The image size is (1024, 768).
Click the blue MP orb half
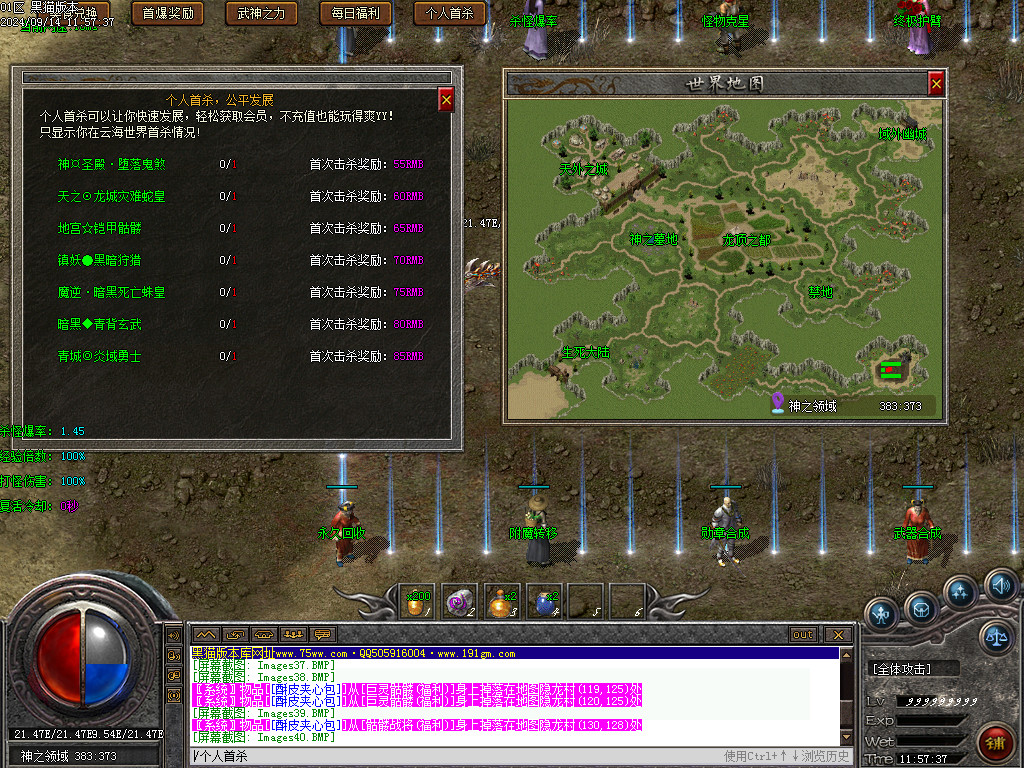point(108,682)
